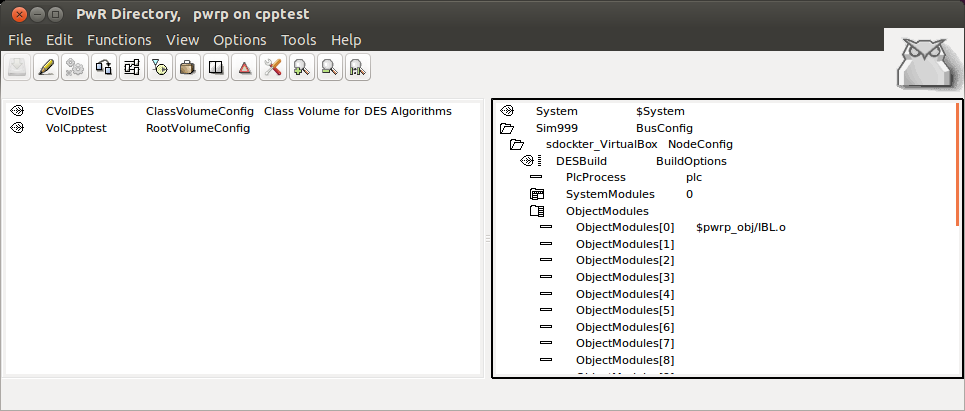
Task: Select the DESBuild object name
Action: pyautogui.click(x=582, y=161)
